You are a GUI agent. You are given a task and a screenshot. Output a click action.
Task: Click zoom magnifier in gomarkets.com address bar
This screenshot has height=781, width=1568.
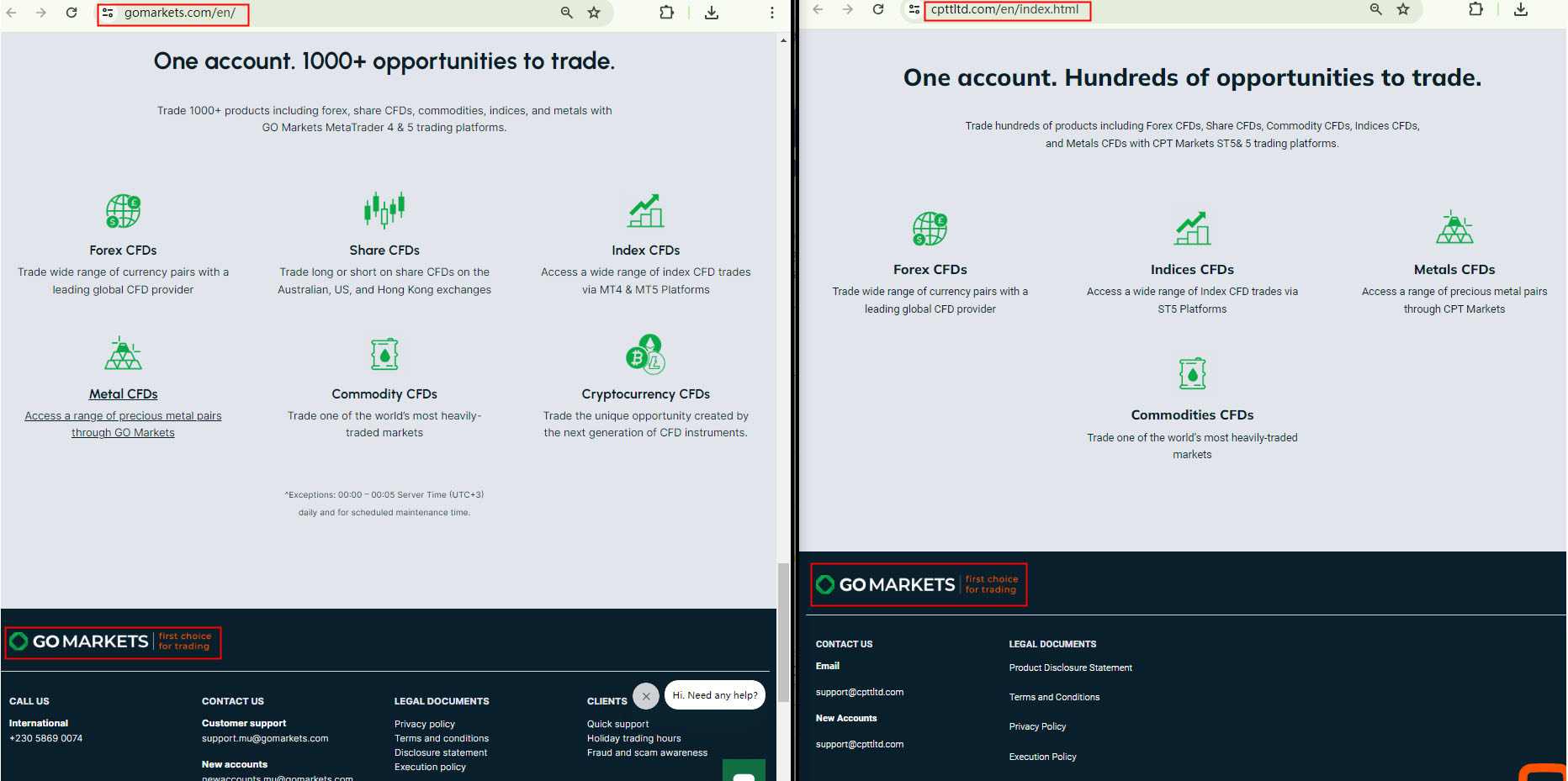(567, 13)
